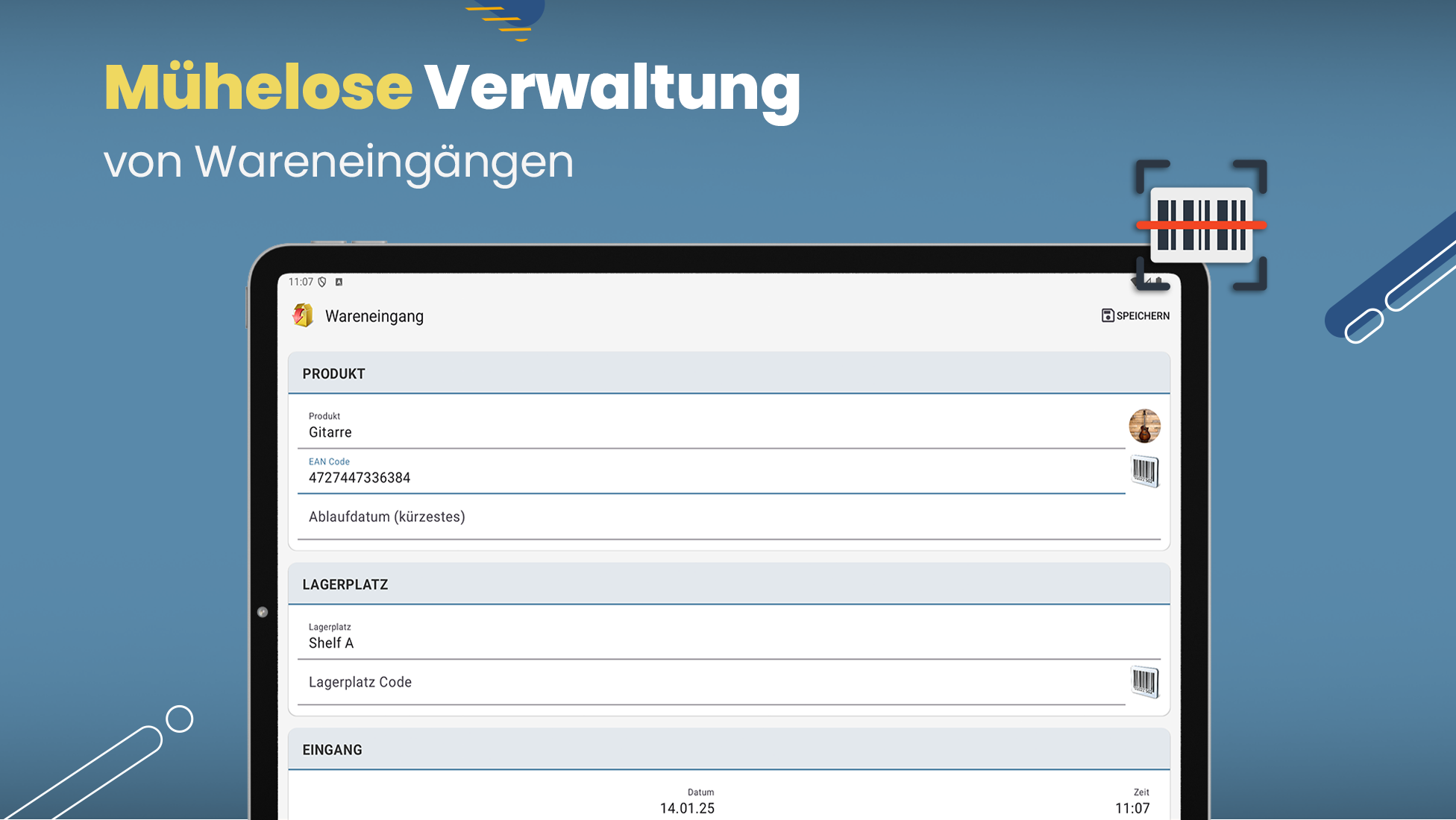The width and height of the screenshot is (1456, 820).
Task: Set the Ablaufdatum (kürzestes) field
Action: click(729, 517)
